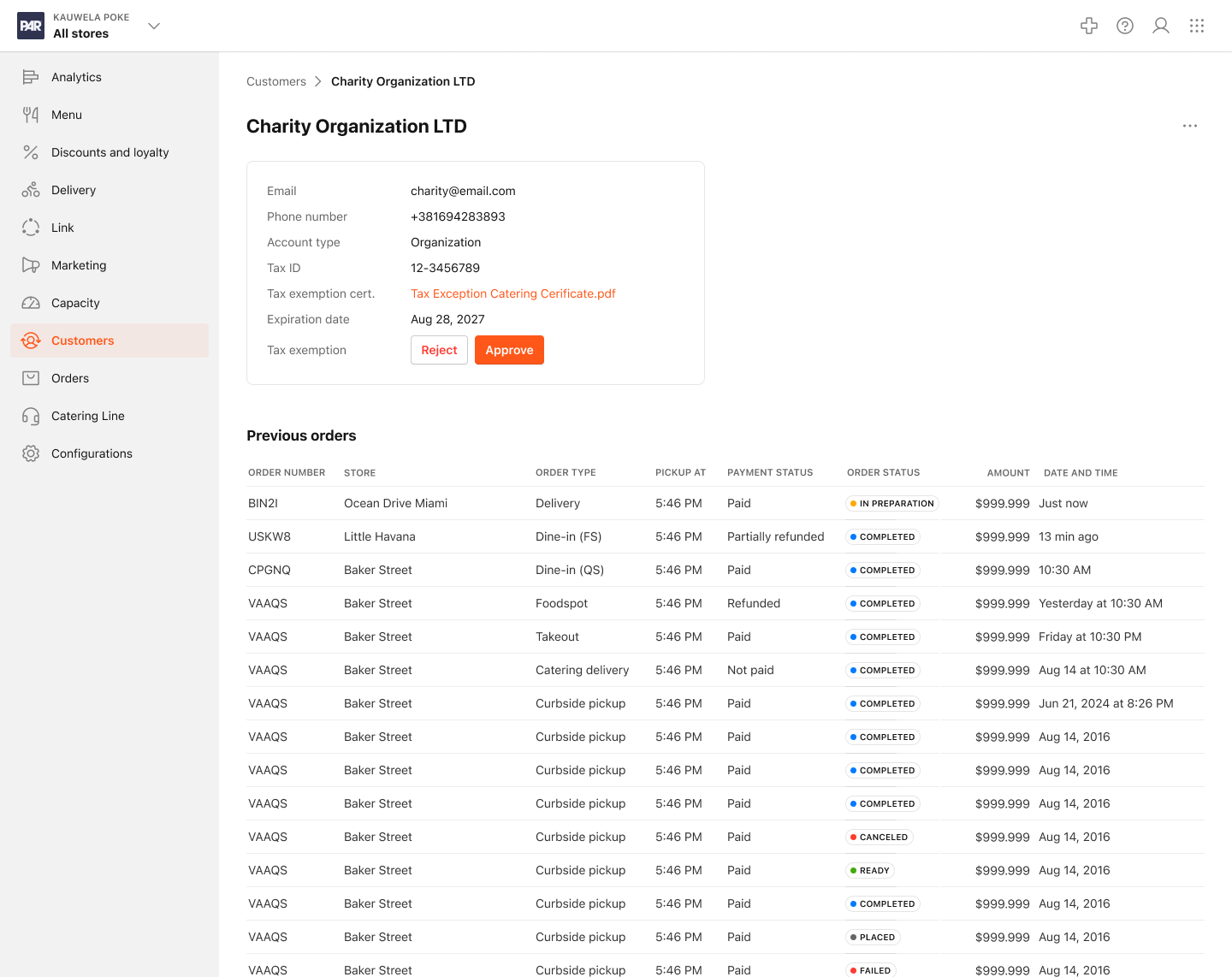The width and height of the screenshot is (1232, 977).
Task: Click Ocean Drive Miami store cell
Action: (395, 503)
